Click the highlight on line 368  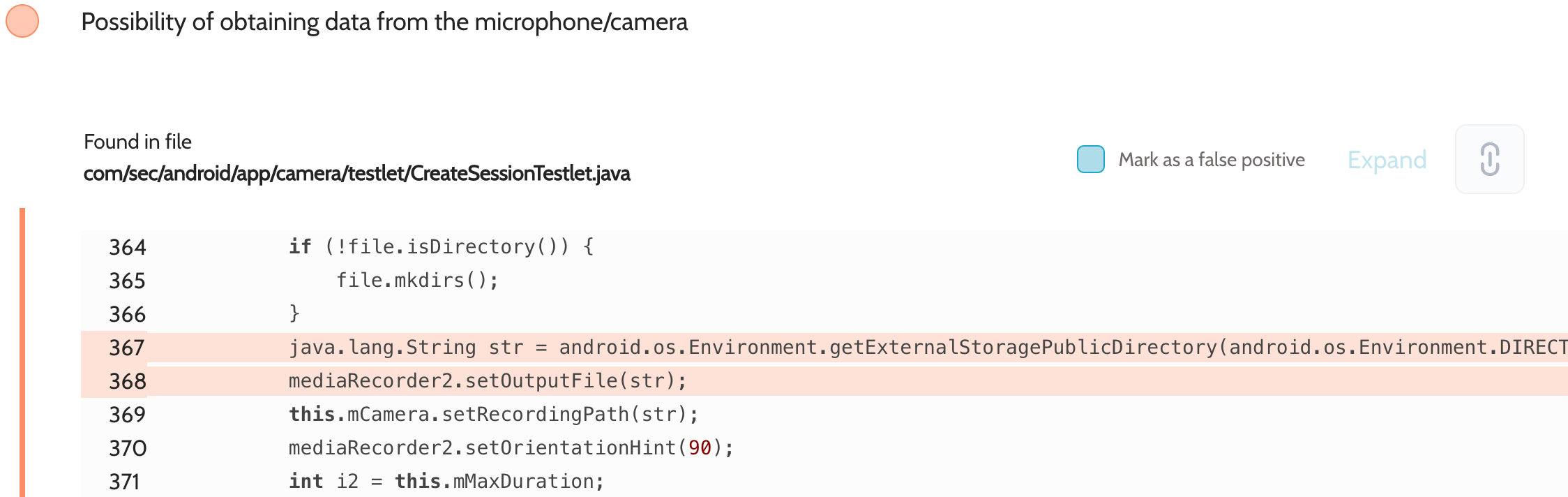point(488,380)
